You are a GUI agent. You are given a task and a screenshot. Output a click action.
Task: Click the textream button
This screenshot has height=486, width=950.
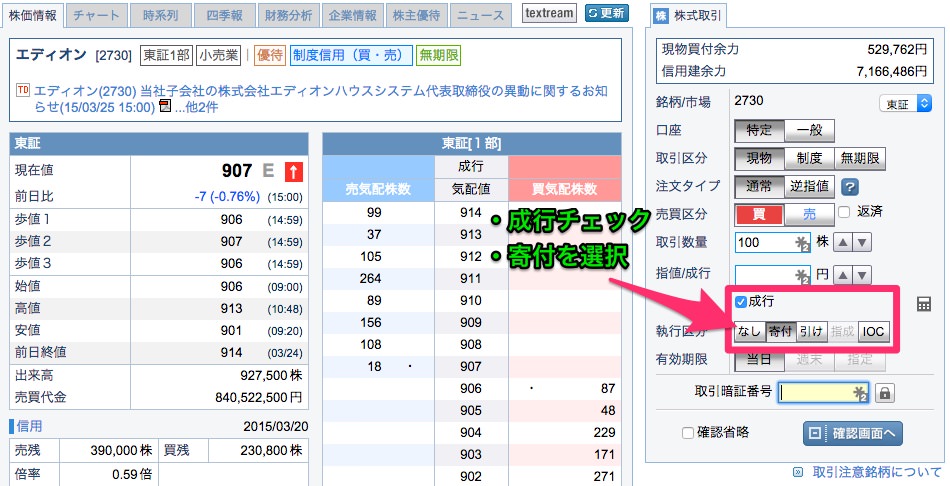(x=549, y=13)
